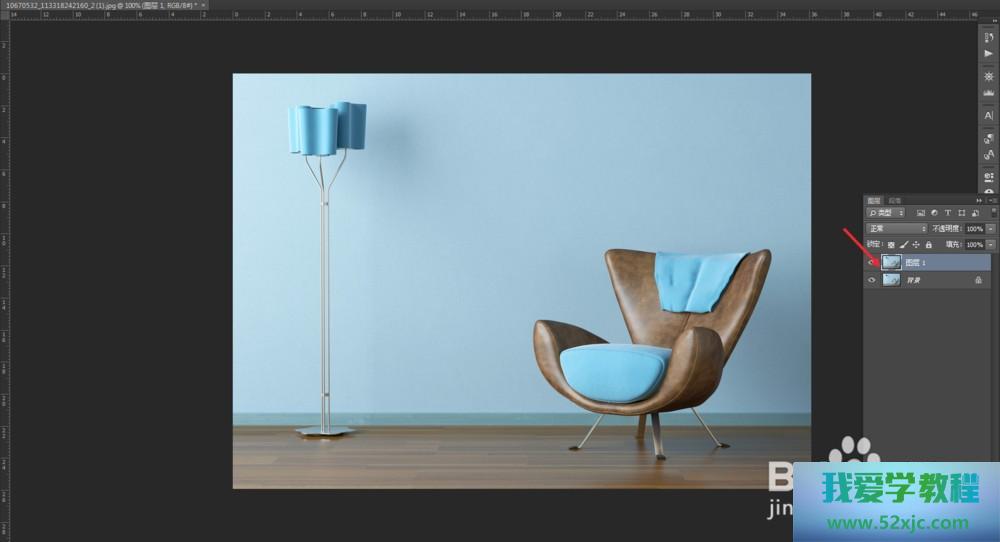Screen dimensions: 1000x542
Task: Open the Character panel 'A|' icon
Action: click(989, 116)
